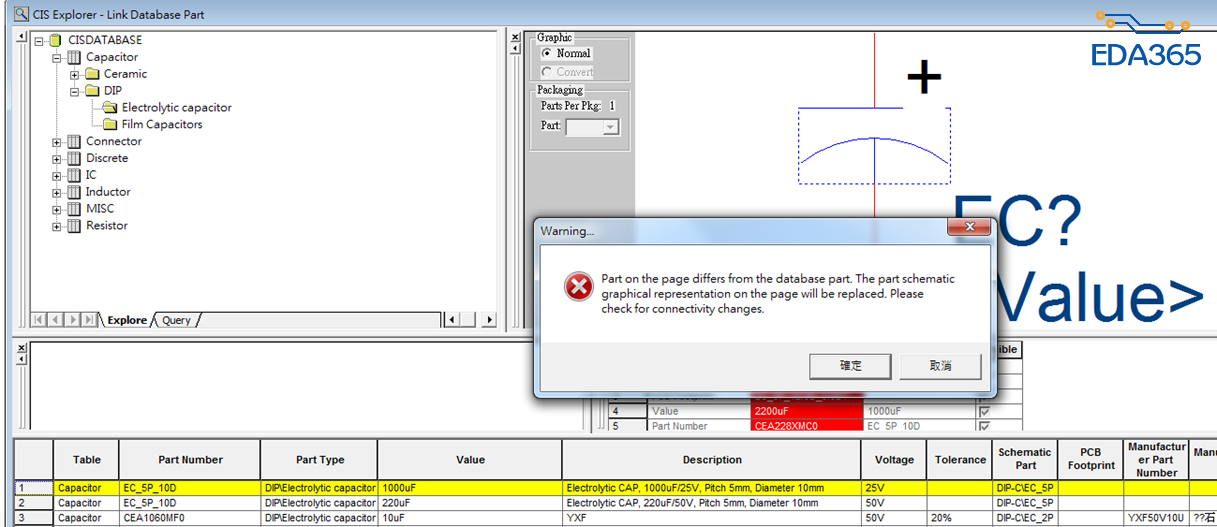Click the Tolerance column header
The height and width of the screenshot is (527, 1217).
coord(960,460)
